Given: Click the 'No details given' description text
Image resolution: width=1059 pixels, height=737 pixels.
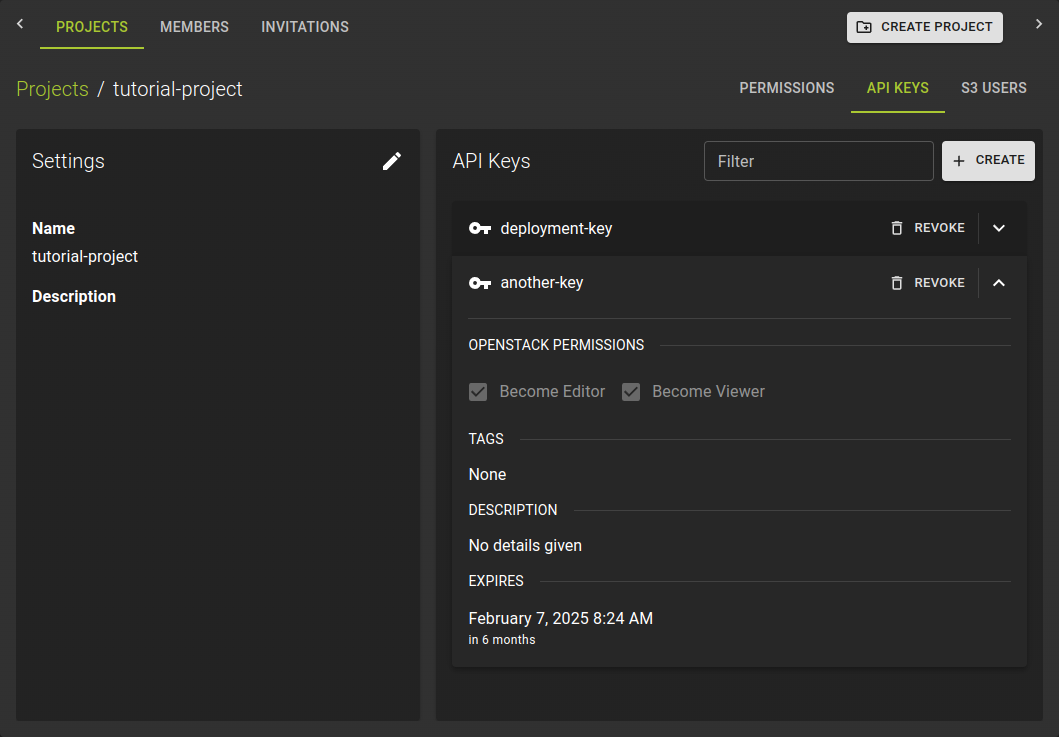Looking at the screenshot, I should 525,546.
